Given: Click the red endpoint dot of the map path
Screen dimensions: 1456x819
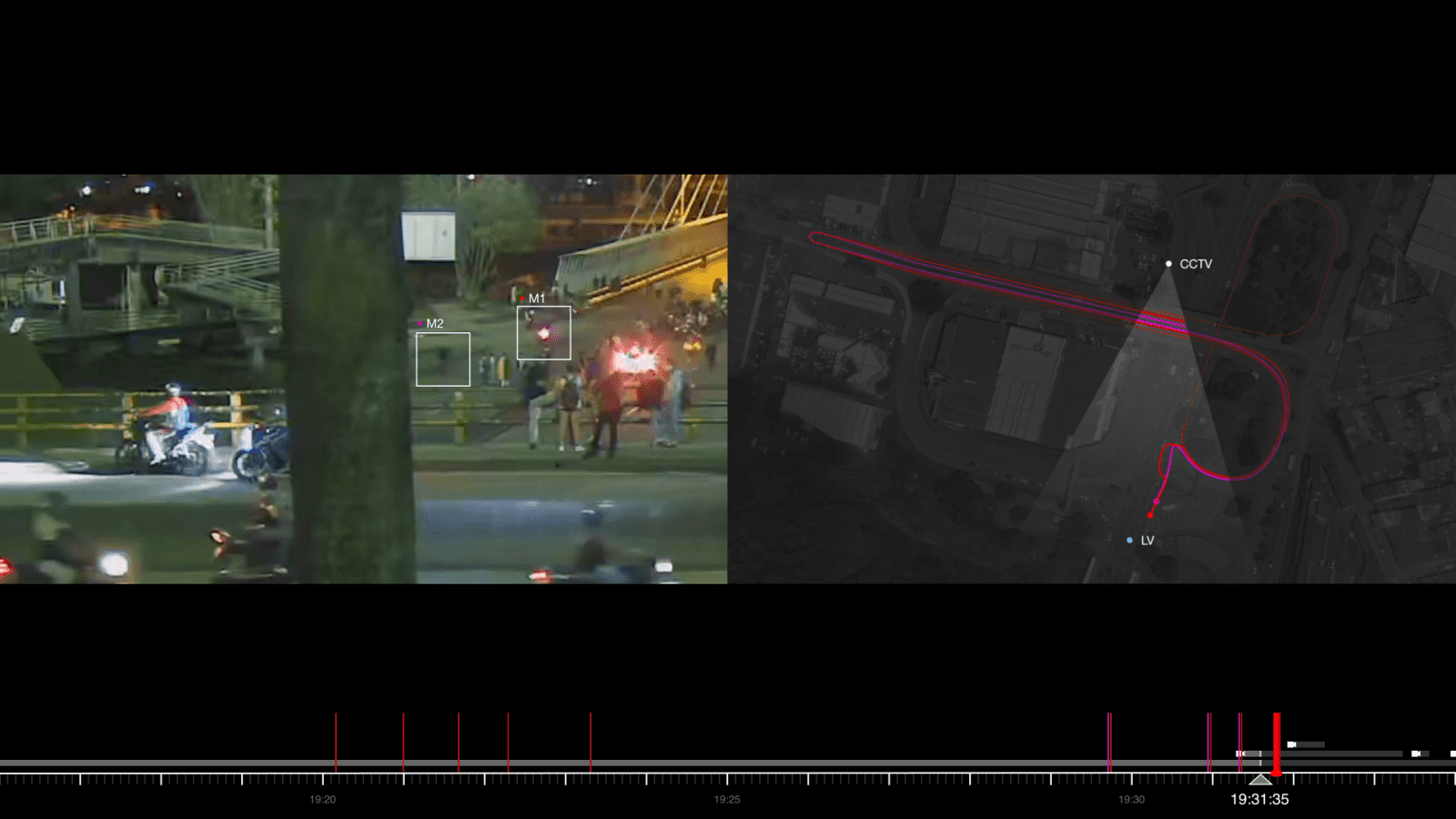Looking at the screenshot, I should (1150, 515).
